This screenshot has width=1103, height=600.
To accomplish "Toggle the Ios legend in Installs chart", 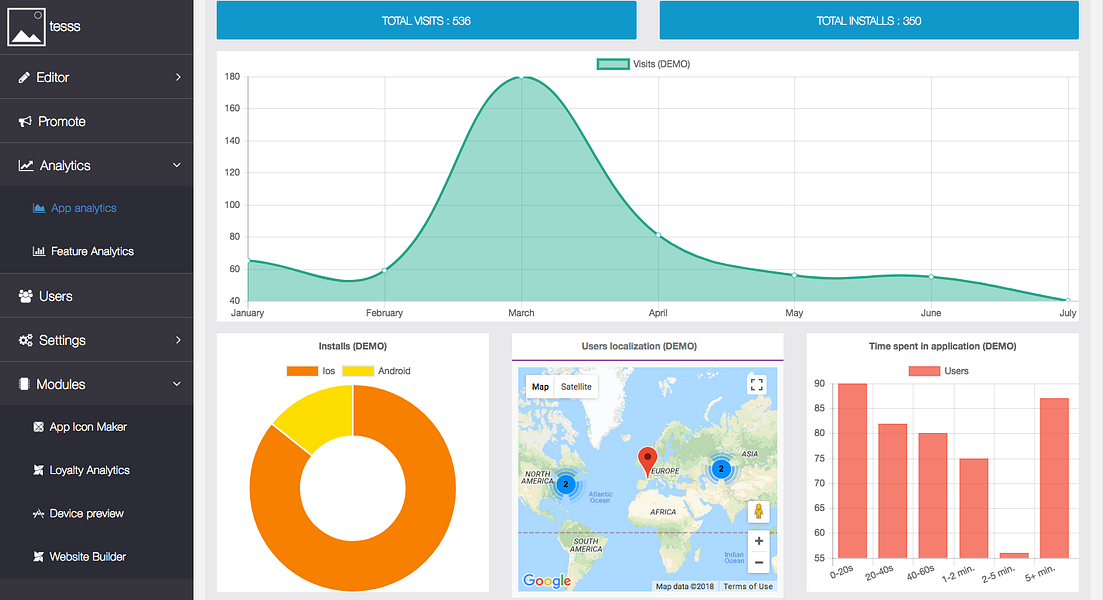I will point(311,371).
